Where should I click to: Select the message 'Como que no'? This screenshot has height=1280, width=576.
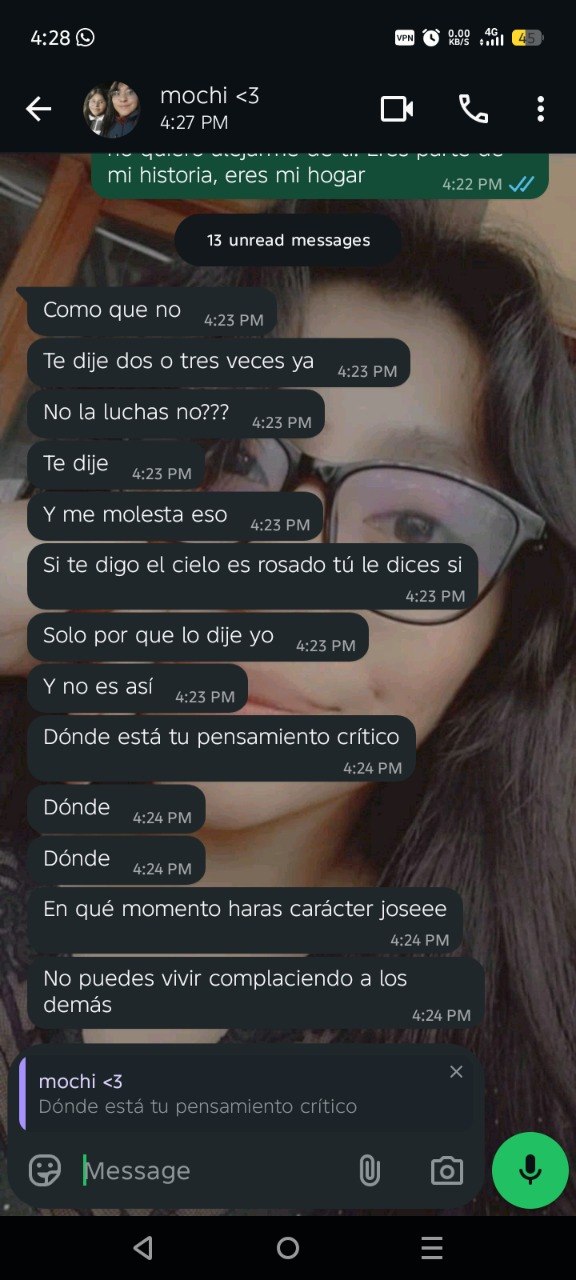click(151, 312)
